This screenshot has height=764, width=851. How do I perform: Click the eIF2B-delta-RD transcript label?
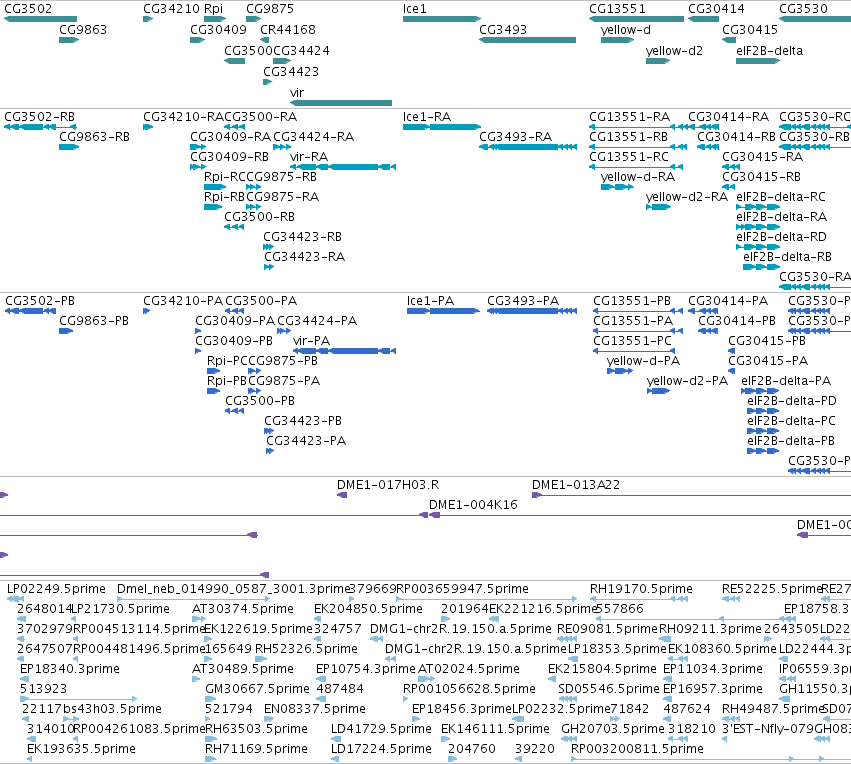(x=781, y=237)
